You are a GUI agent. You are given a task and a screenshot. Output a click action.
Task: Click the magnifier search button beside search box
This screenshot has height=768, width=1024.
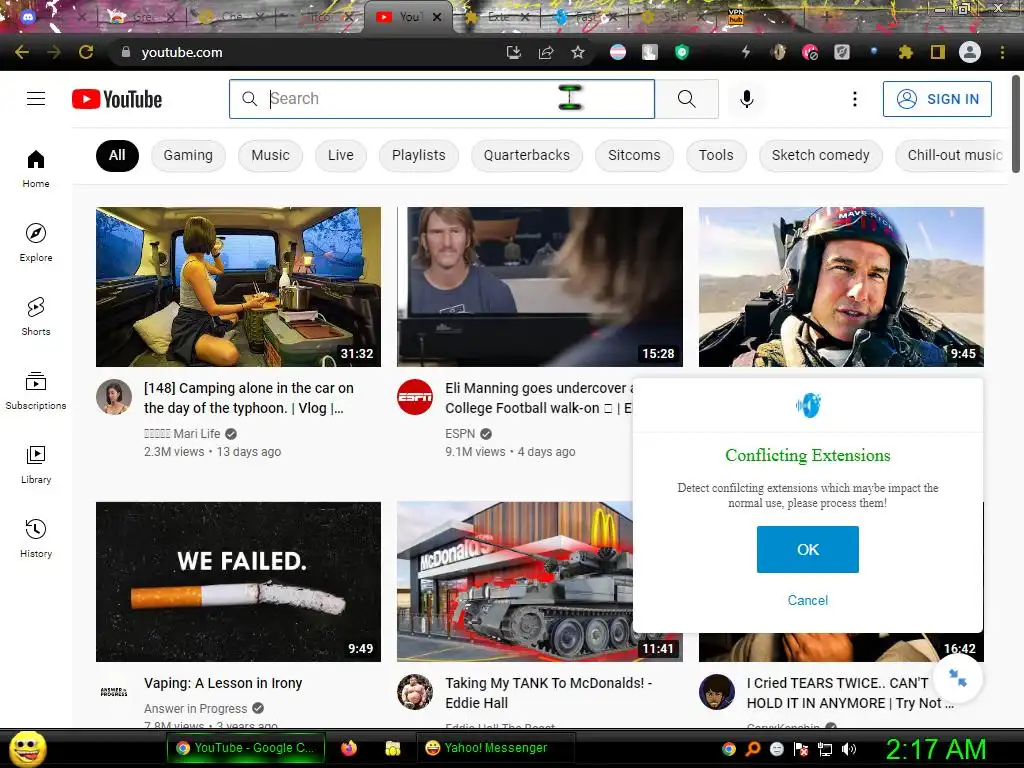coord(686,99)
